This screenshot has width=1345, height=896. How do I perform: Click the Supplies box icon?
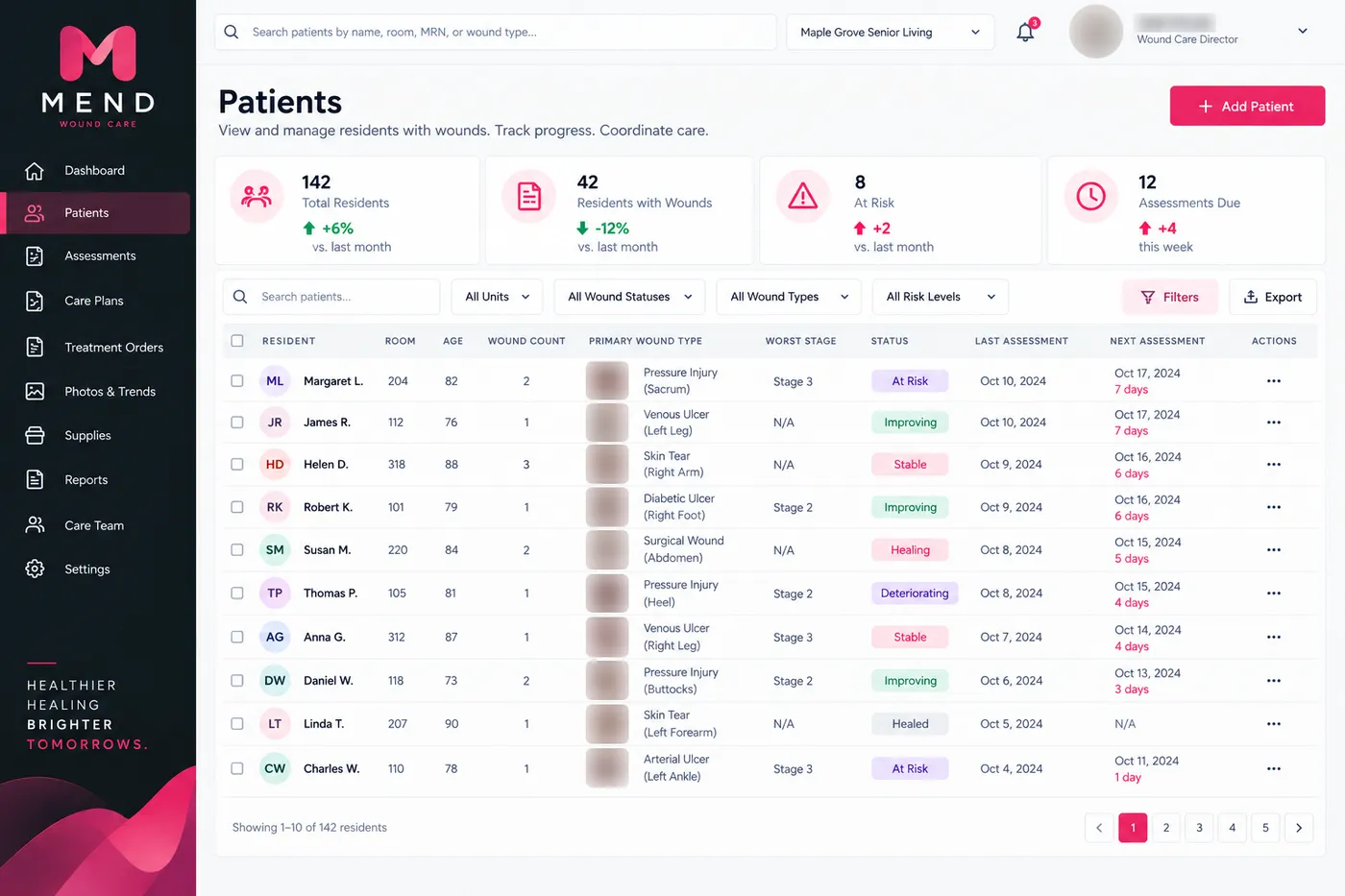[35, 435]
